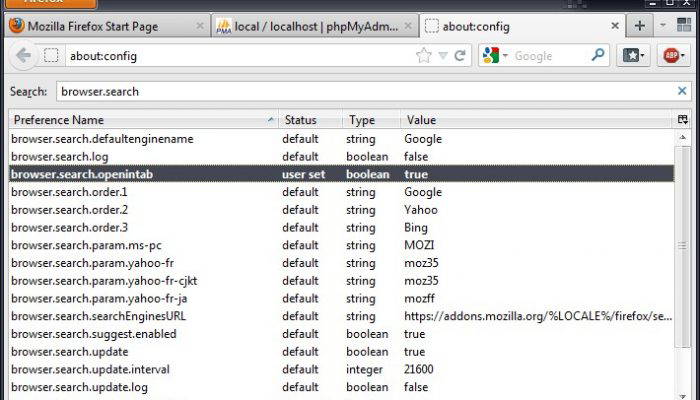Select browser.search.order.1 preference

tap(69, 192)
